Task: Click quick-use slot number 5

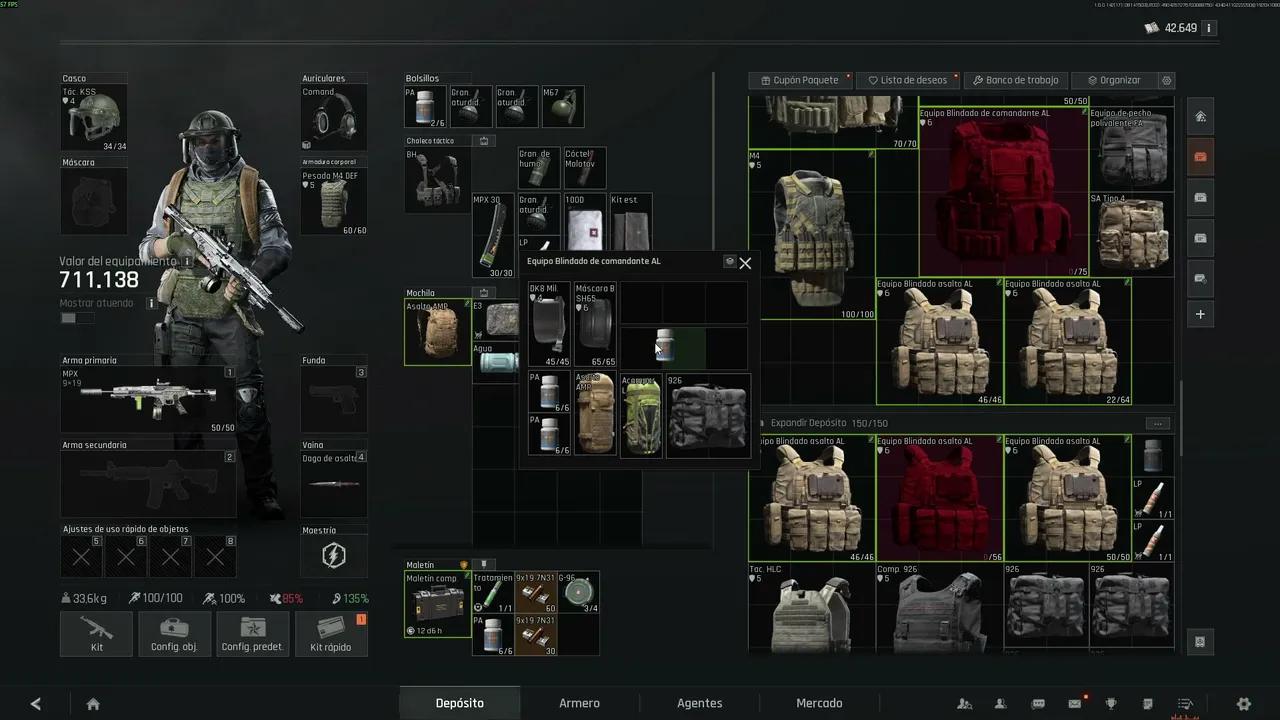Action: point(82,556)
